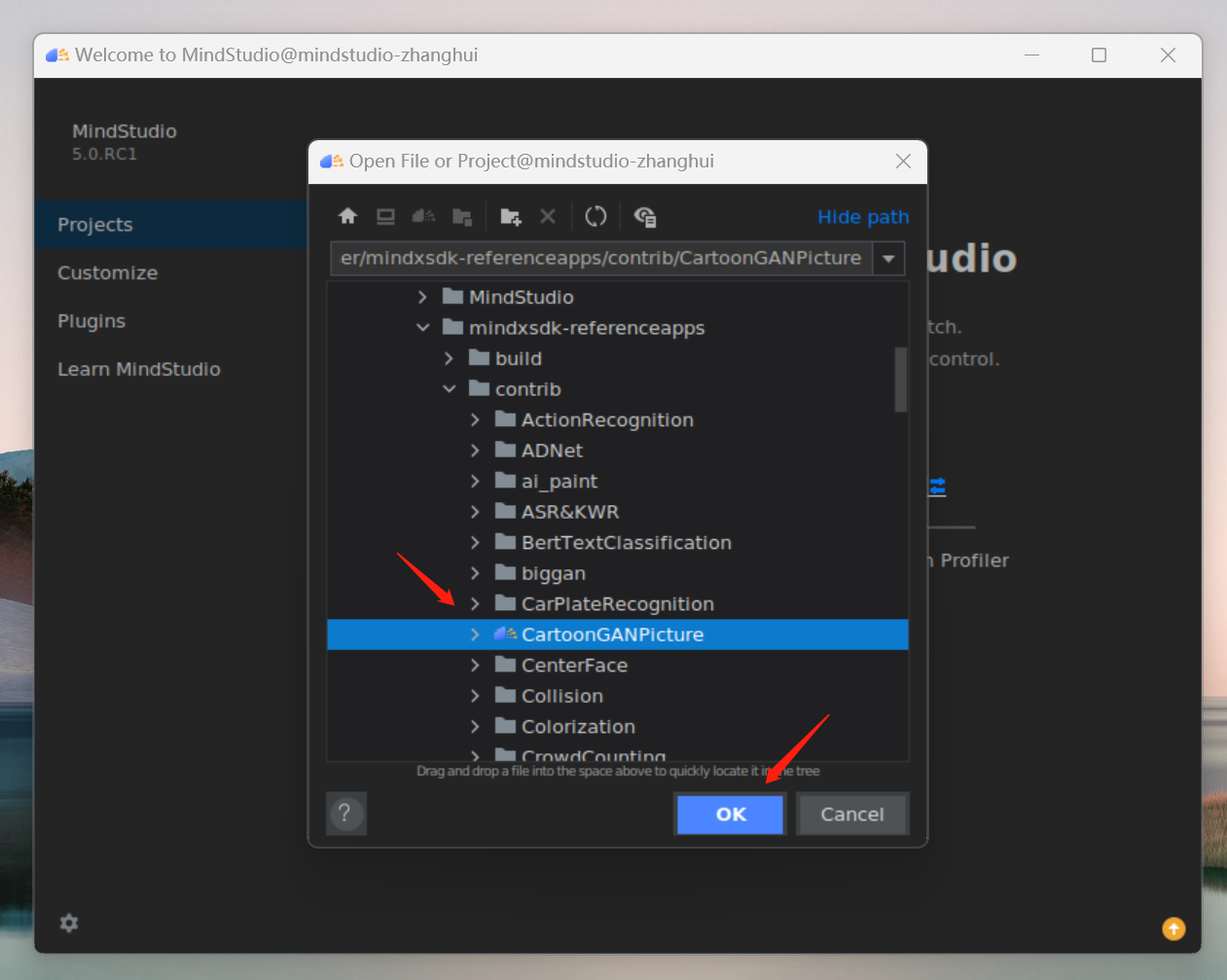Select the contrib folder
The height and width of the screenshot is (980, 1227).
(618, 389)
